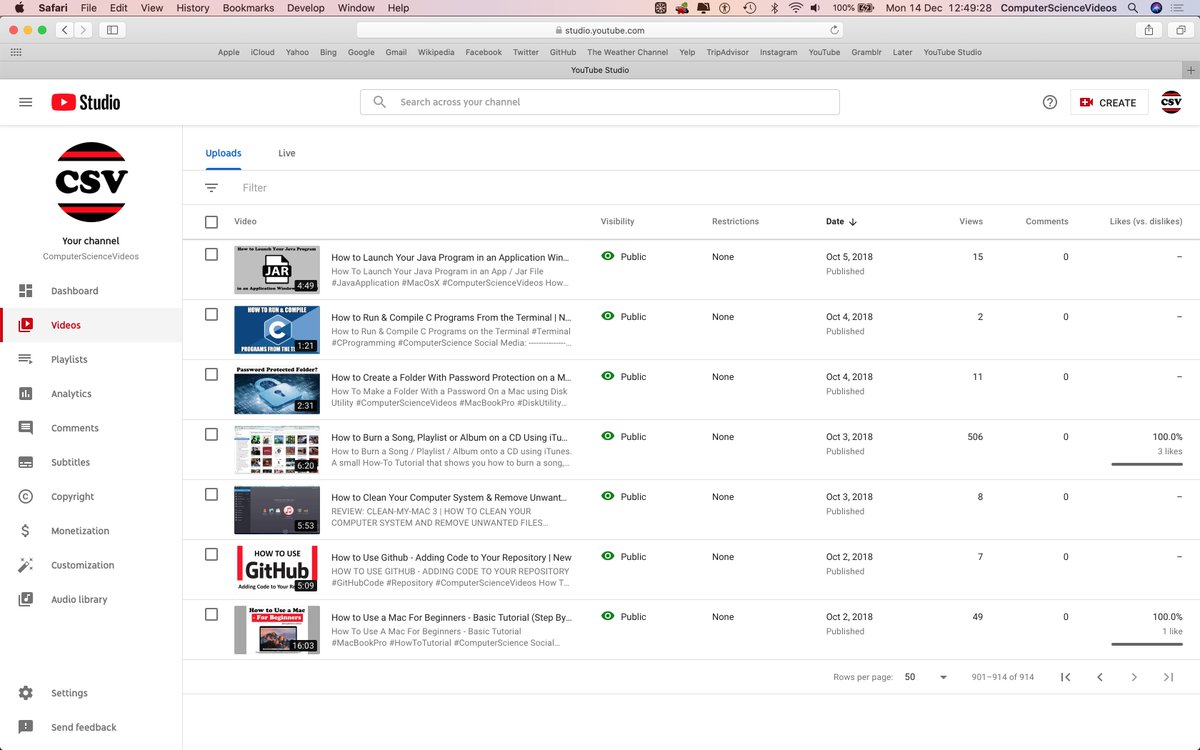The width and height of the screenshot is (1200, 750).
Task: Click the CREATE button
Action: tap(1108, 102)
